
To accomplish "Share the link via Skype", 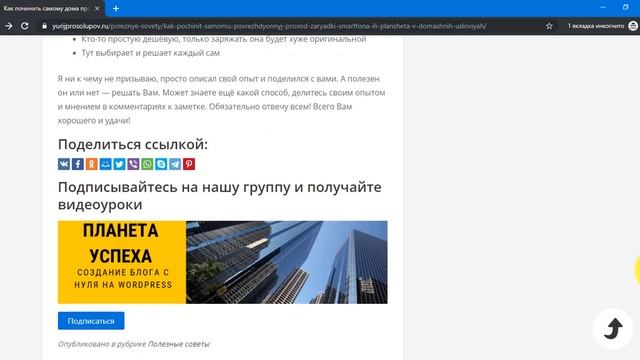I will tap(161, 164).
